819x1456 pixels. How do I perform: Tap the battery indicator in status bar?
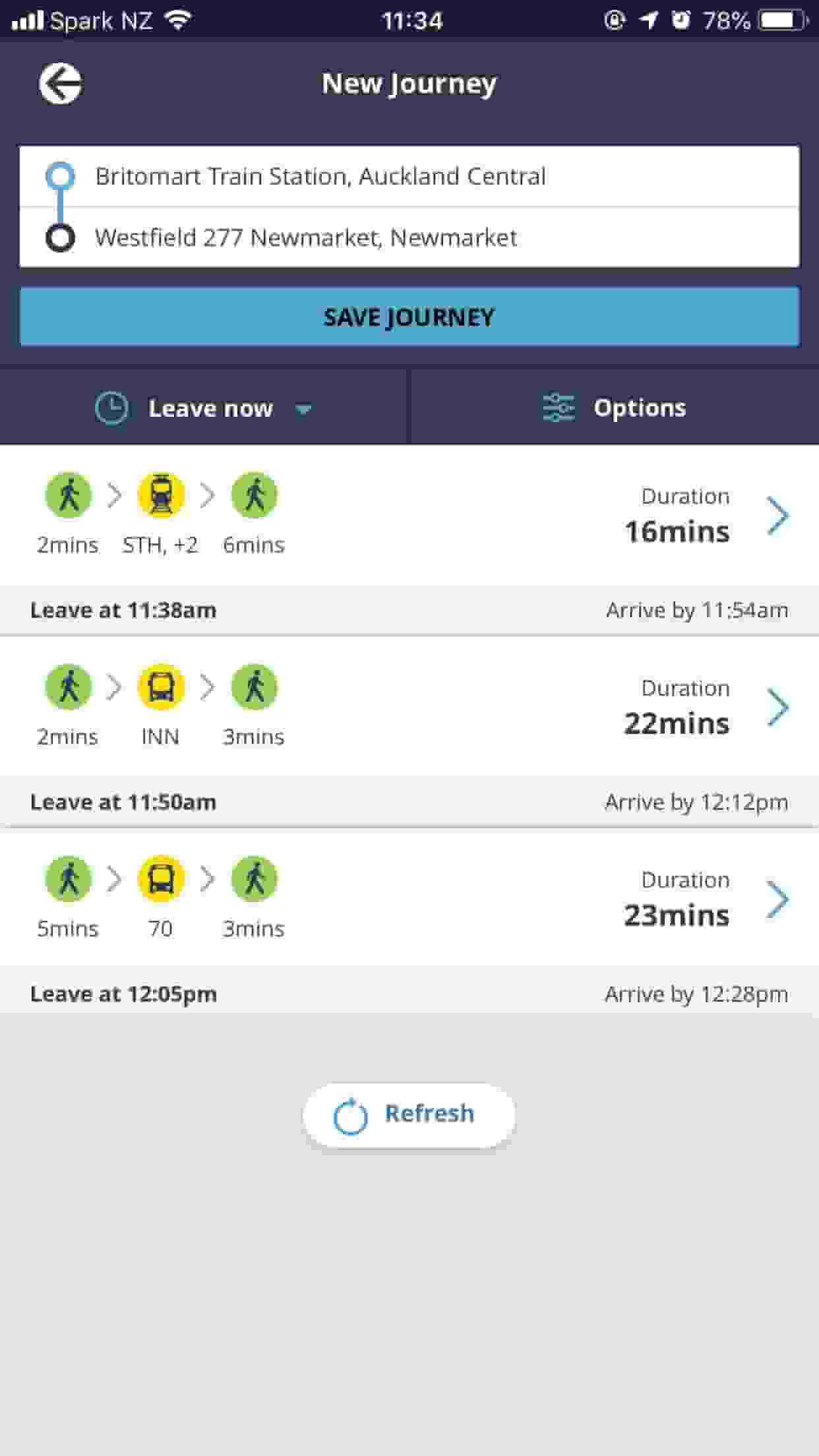(783, 20)
